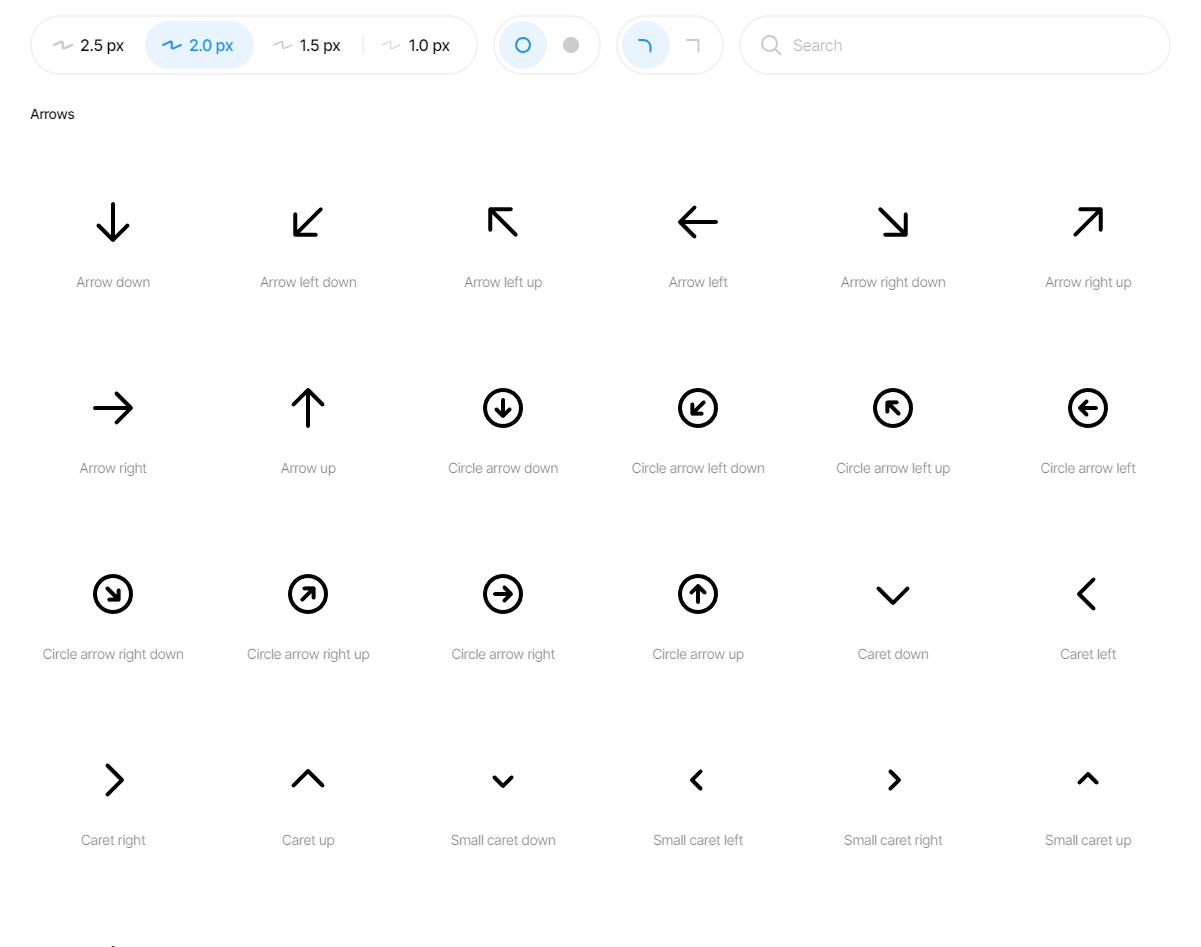Pick the Arrow right down icon
The image size is (1201, 947).
[x=893, y=222]
